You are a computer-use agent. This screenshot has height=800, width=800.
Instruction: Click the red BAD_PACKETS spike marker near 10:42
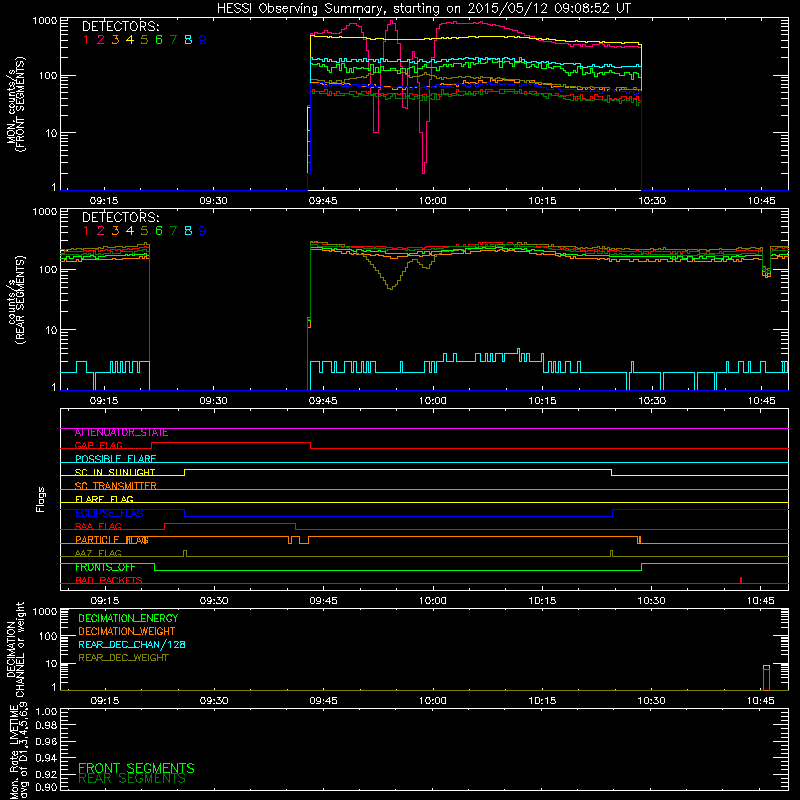click(x=741, y=580)
